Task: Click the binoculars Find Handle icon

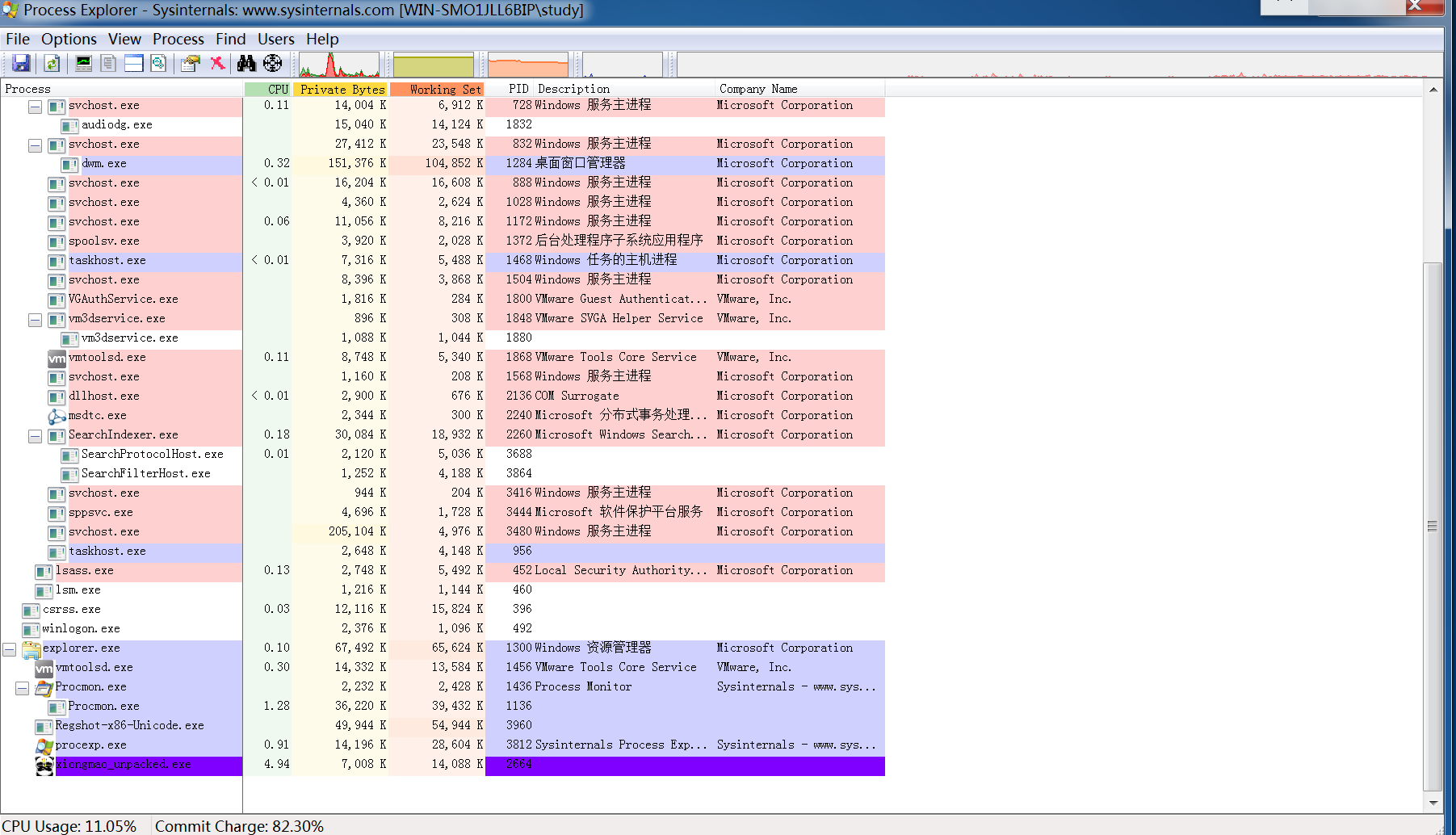Action: tap(246, 63)
